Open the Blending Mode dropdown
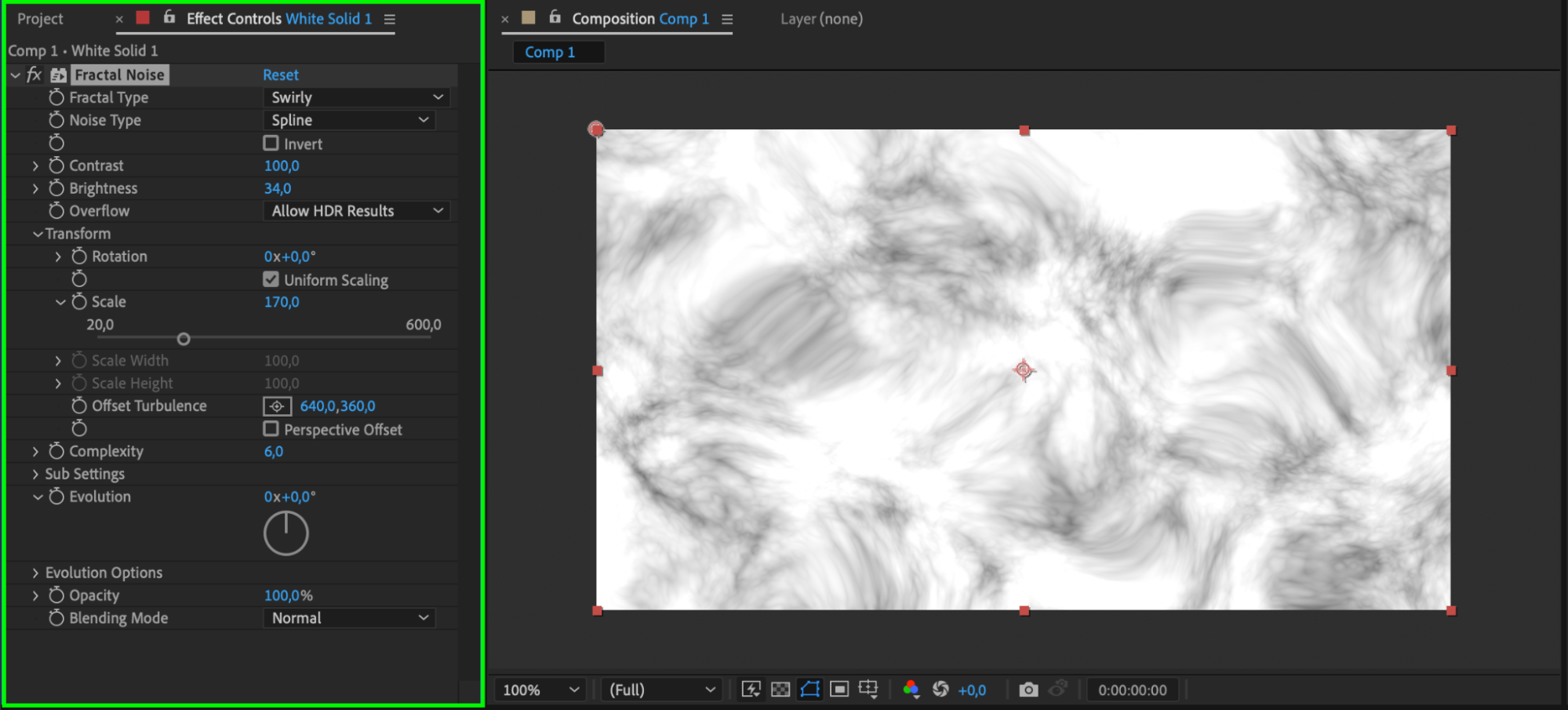Screen dimensions: 1568x710 [x=349, y=618]
